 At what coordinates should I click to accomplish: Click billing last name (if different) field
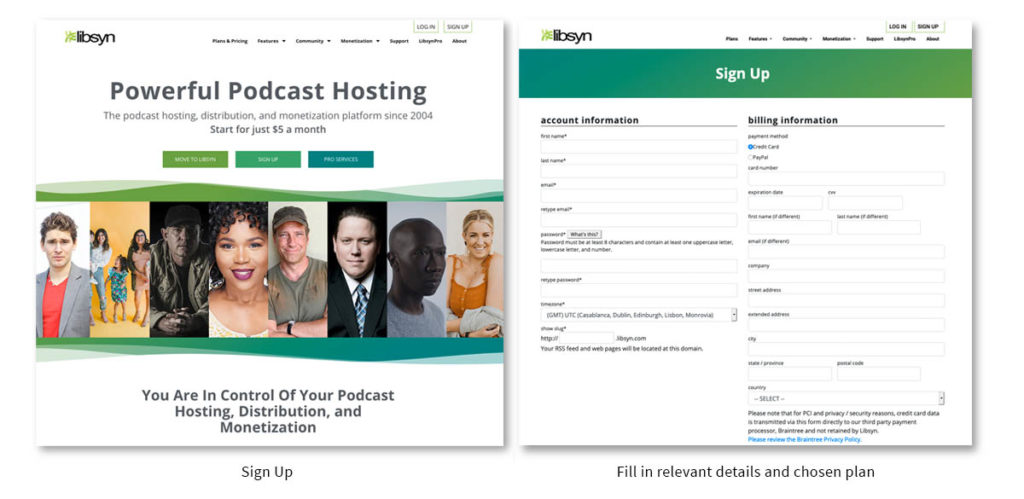(879, 227)
